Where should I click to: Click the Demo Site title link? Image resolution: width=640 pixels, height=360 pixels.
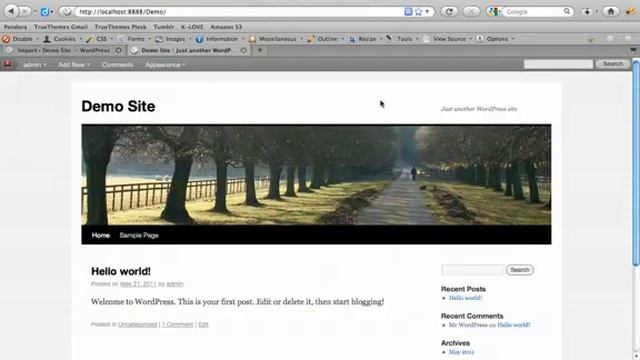118,106
